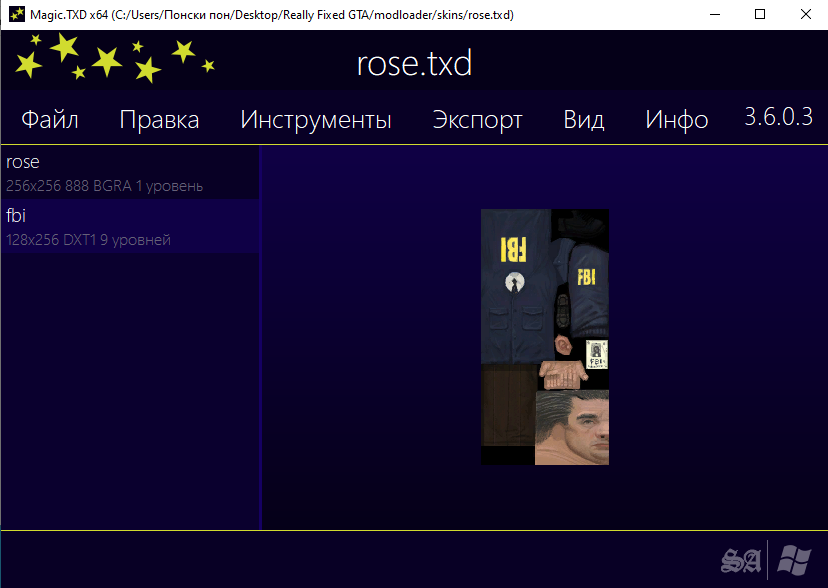Viewport: 828px width, 588px height.
Task: Click the rose.txd heading text
Action: tap(414, 64)
